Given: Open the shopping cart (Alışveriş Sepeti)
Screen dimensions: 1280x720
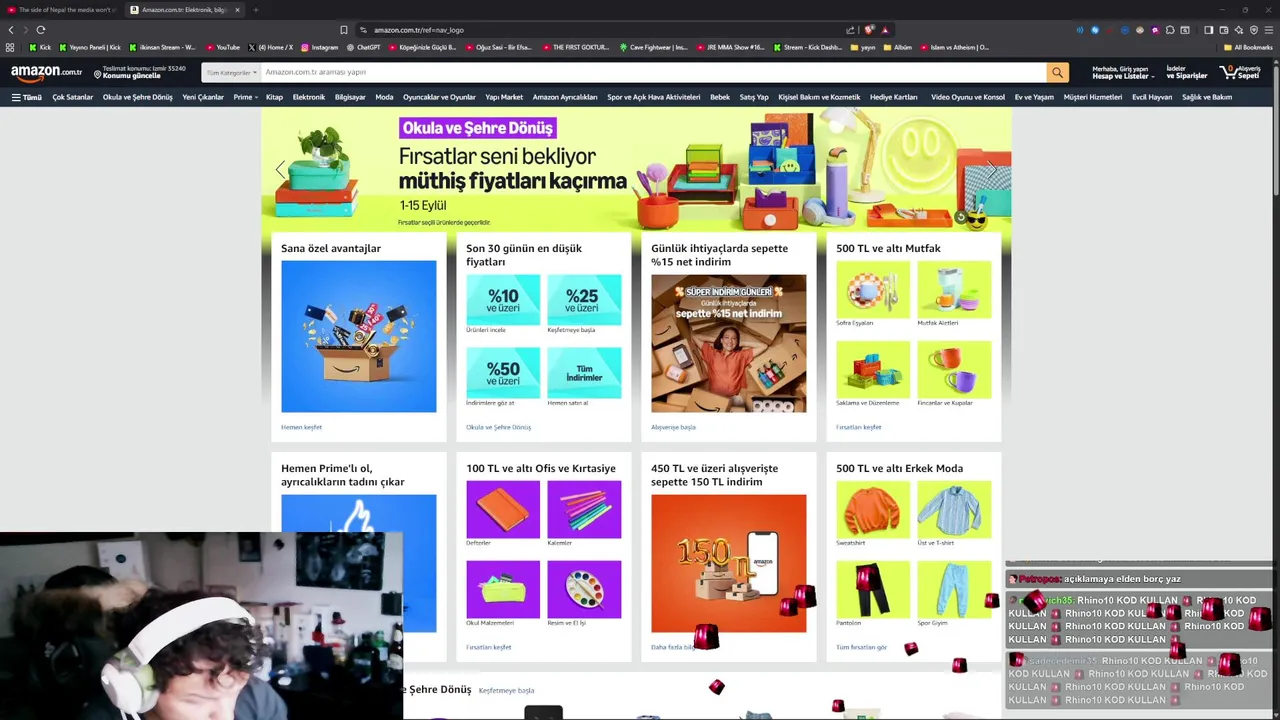Looking at the screenshot, I should pos(1242,72).
